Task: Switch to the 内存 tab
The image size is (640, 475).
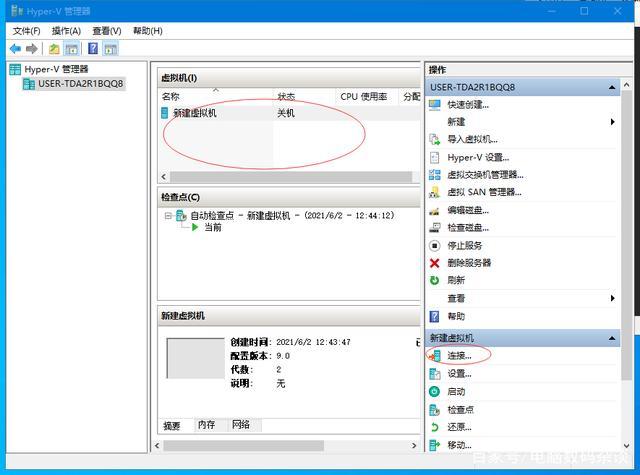Action: click(x=207, y=425)
